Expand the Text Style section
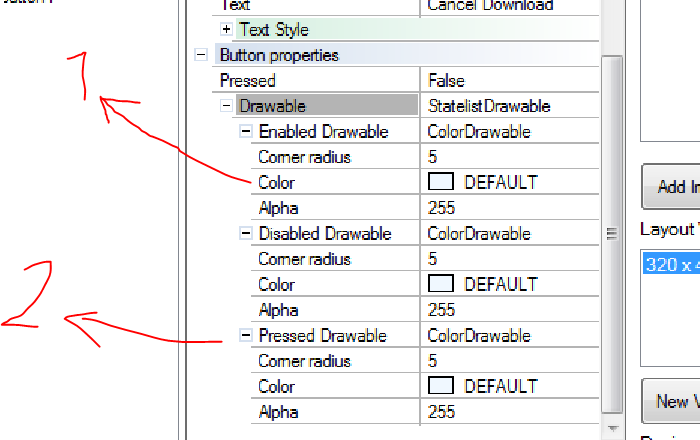 coord(226,30)
